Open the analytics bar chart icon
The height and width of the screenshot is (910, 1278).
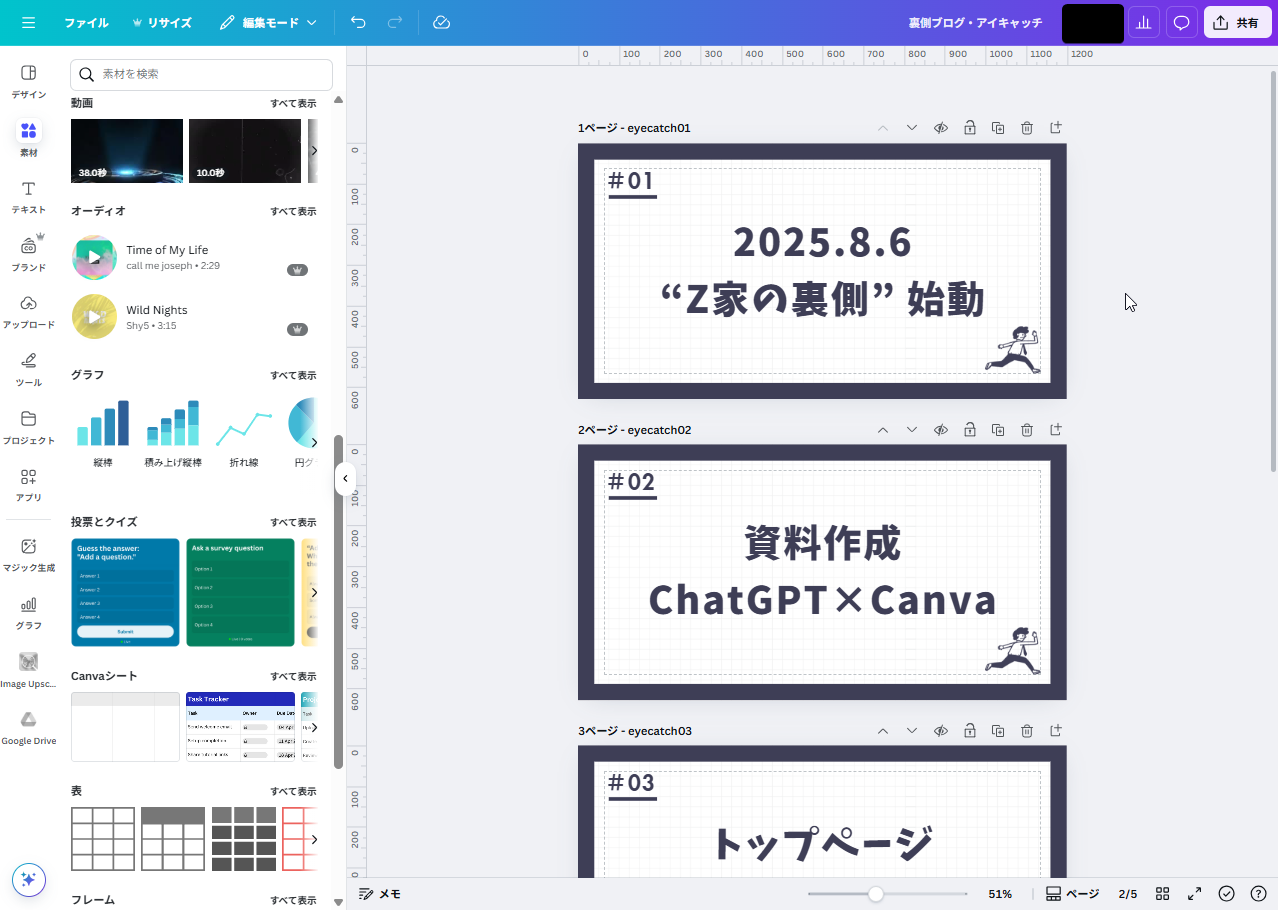(1144, 22)
